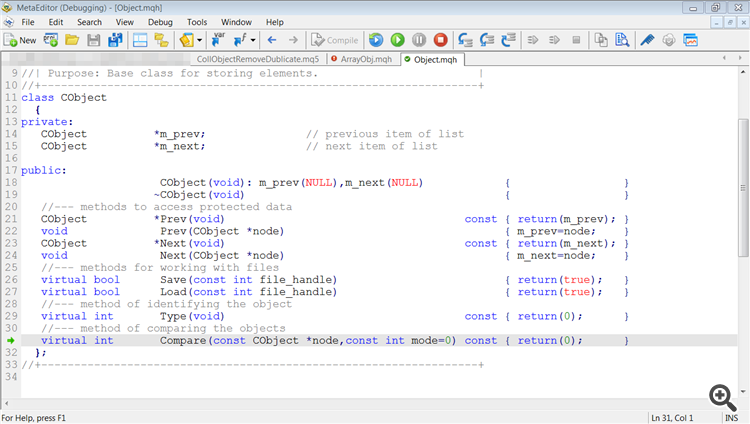Stop debugging with the red stop icon

click(x=441, y=40)
